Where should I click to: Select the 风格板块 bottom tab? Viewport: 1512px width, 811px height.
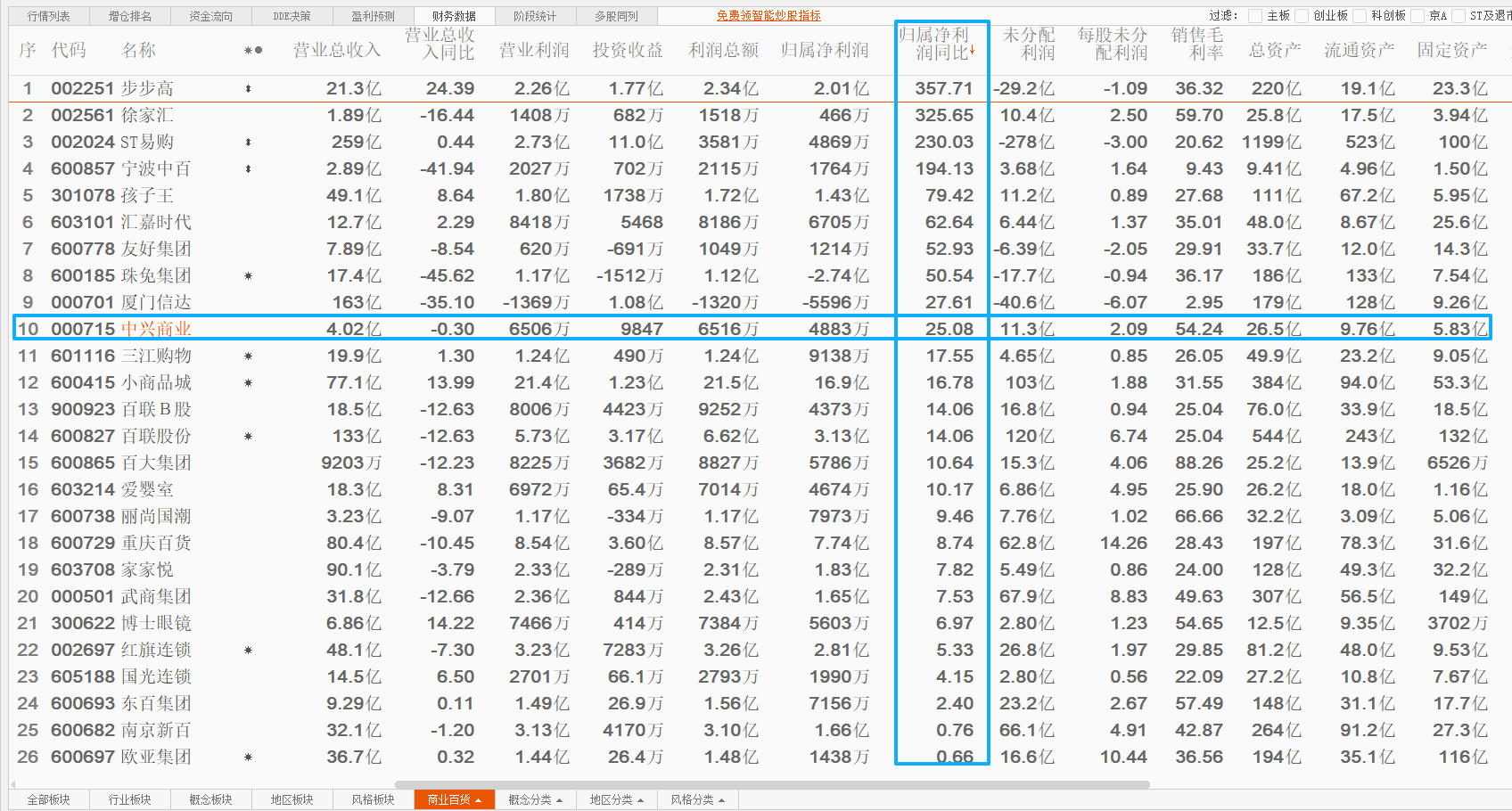374,799
